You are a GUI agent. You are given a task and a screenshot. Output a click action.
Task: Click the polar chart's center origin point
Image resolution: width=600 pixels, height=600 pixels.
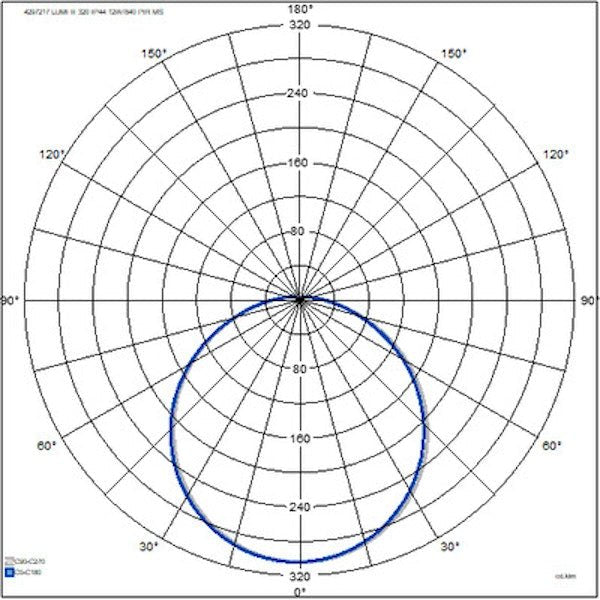tap(300, 298)
